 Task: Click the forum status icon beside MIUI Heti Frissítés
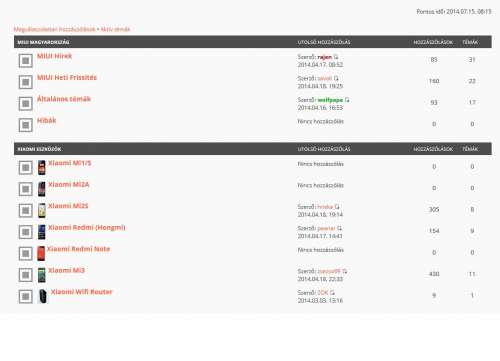pyautogui.click(x=26, y=82)
